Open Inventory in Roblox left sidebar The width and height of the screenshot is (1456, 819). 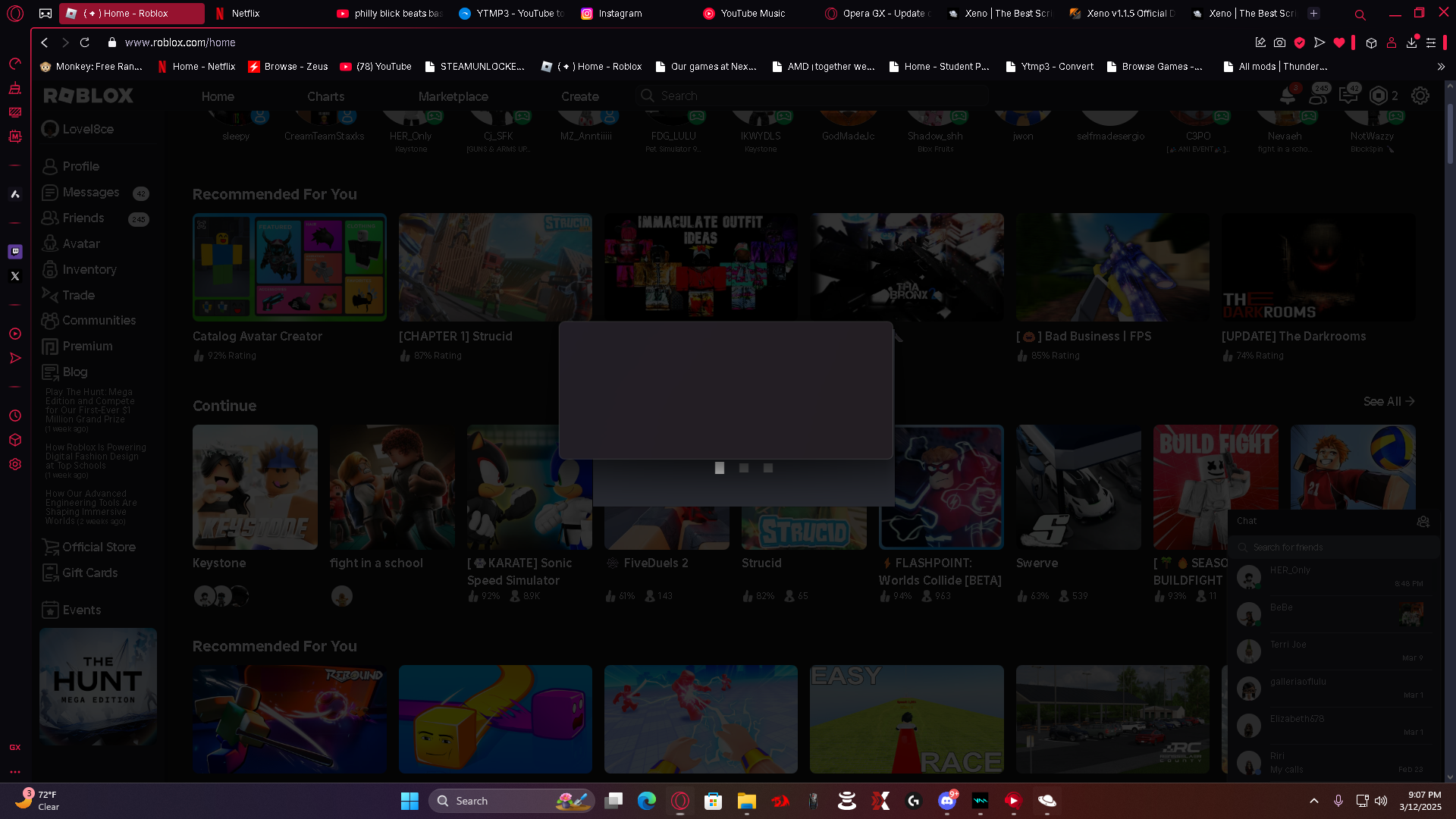click(x=80, y=269)
